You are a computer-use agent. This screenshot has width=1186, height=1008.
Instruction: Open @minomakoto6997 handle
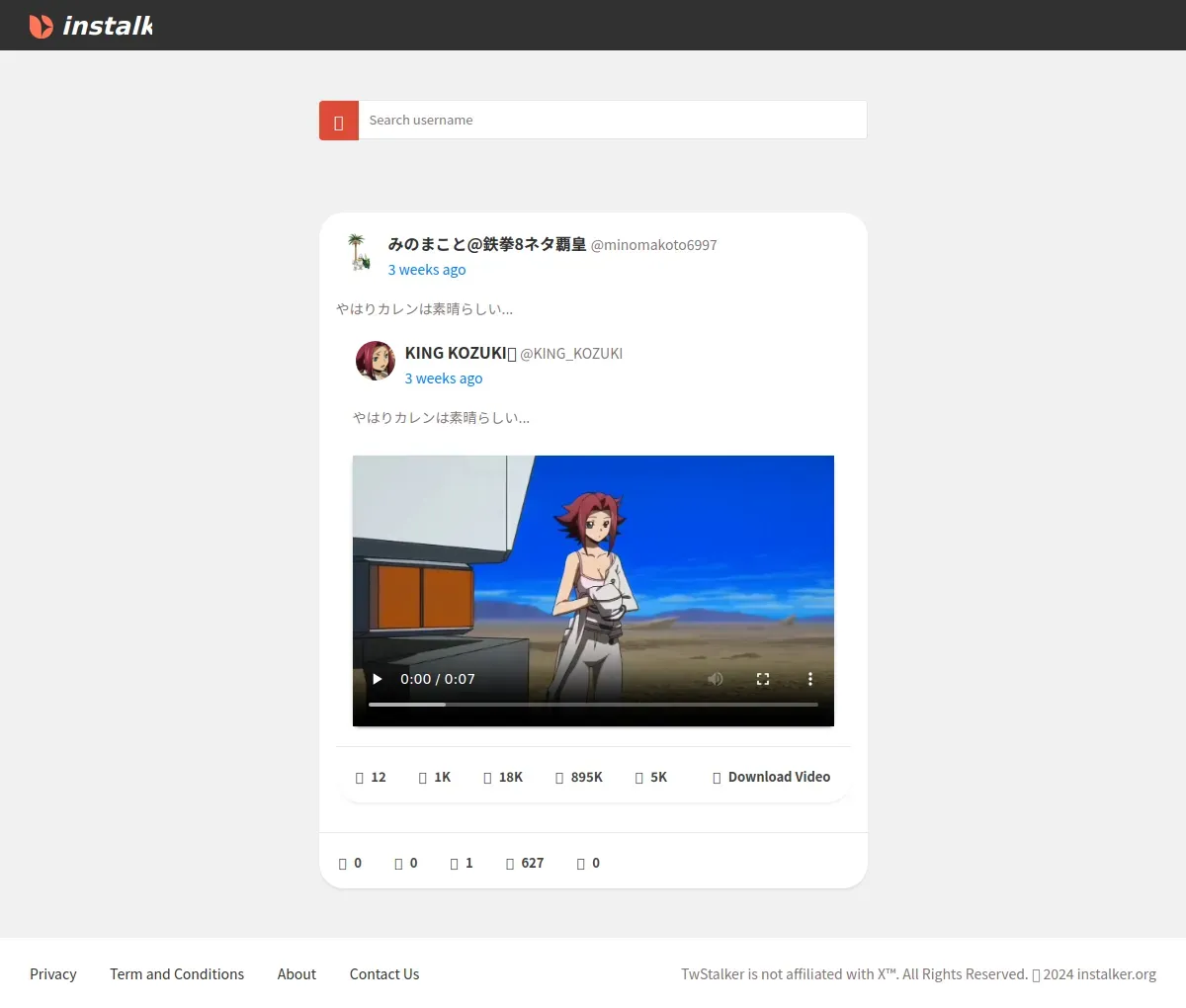(654, 245)
